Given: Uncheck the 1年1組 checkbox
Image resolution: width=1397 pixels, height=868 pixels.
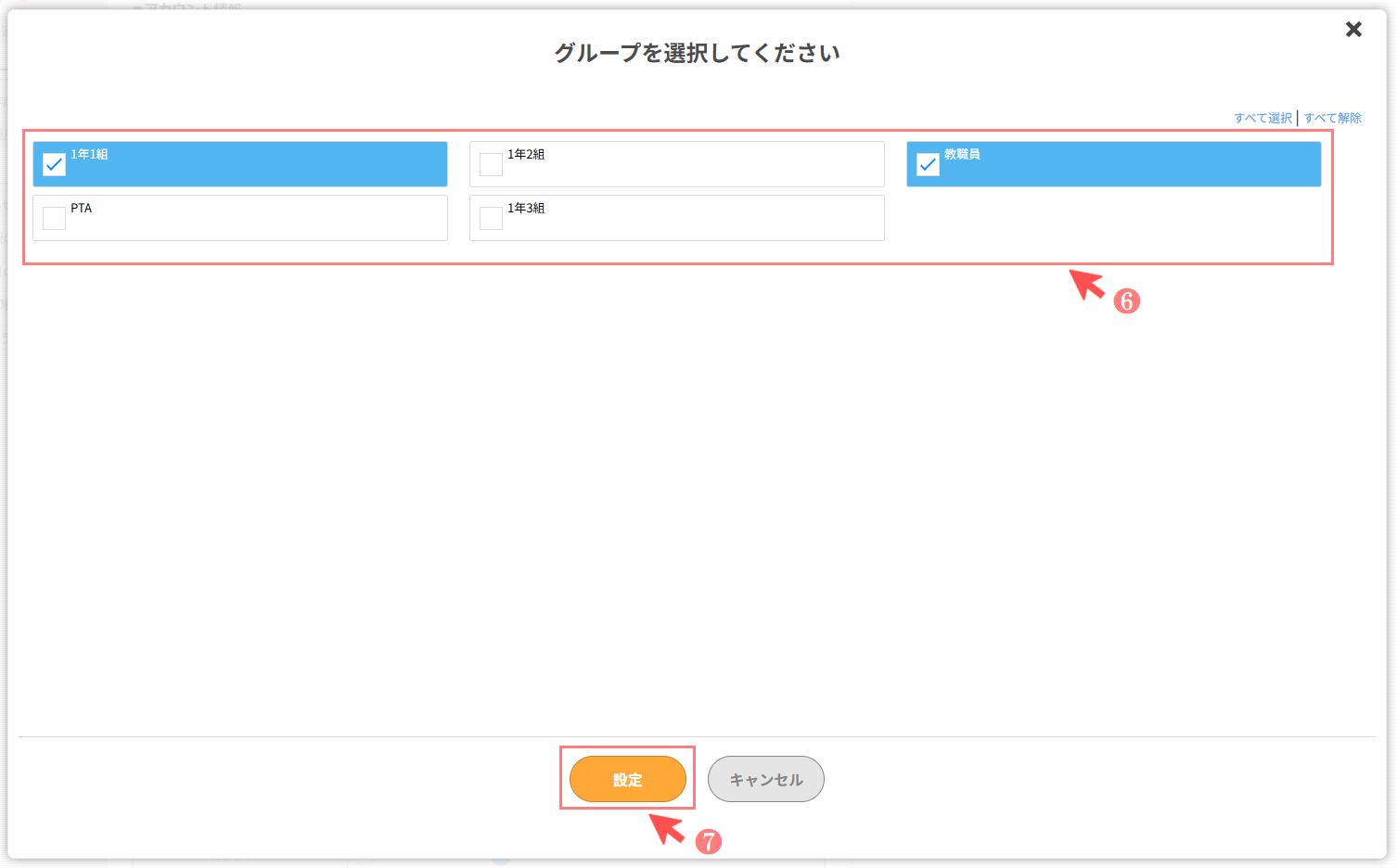Looking at the screenshot, I should [54, 165].
